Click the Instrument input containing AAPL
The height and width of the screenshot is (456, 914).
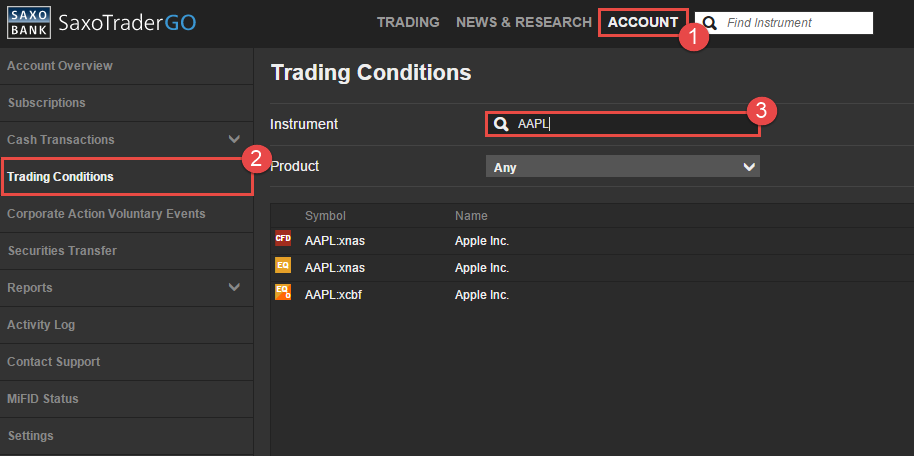623,124
